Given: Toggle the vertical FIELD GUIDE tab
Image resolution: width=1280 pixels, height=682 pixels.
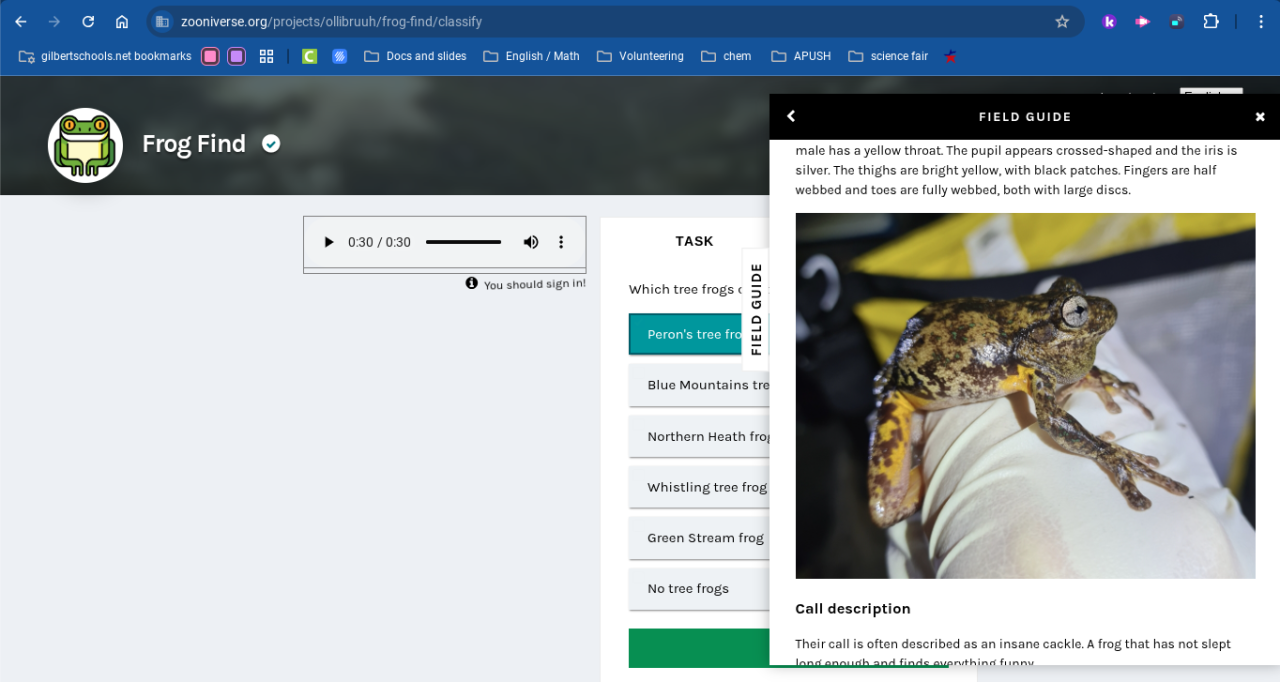Looking at the screenshot, I should (x=756, y=309).
